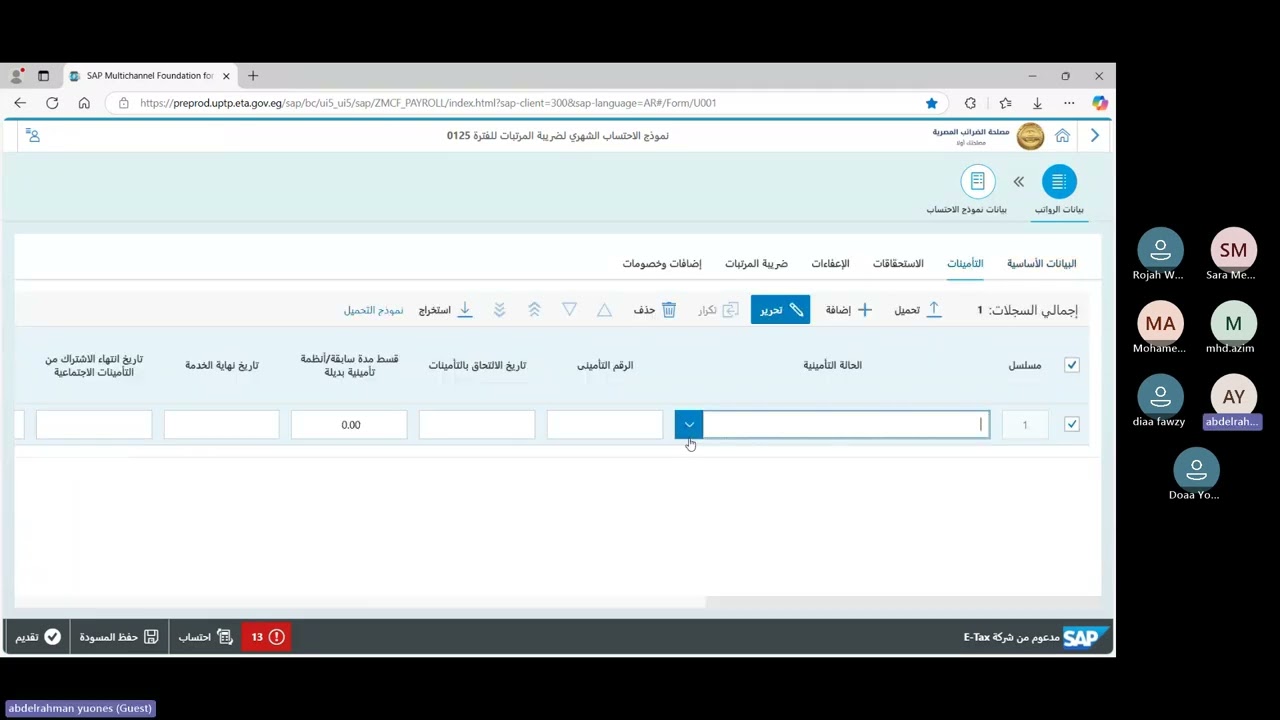Click the تاريخ الالتحاق بالتأمينات input field
1280x720 pixels.
point(477,425)
